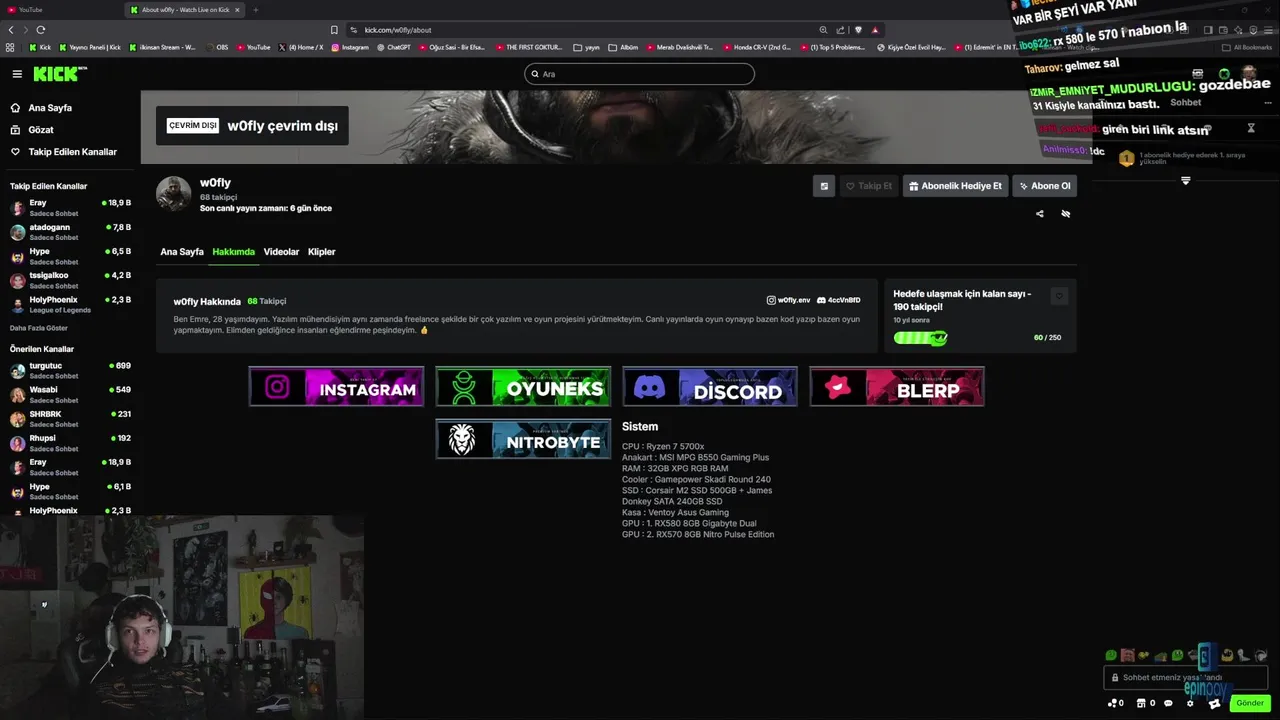Screen dimensions: 1280x720
Task: Open the All Bookmarks folder
Action: click(x=1247, y=47)
